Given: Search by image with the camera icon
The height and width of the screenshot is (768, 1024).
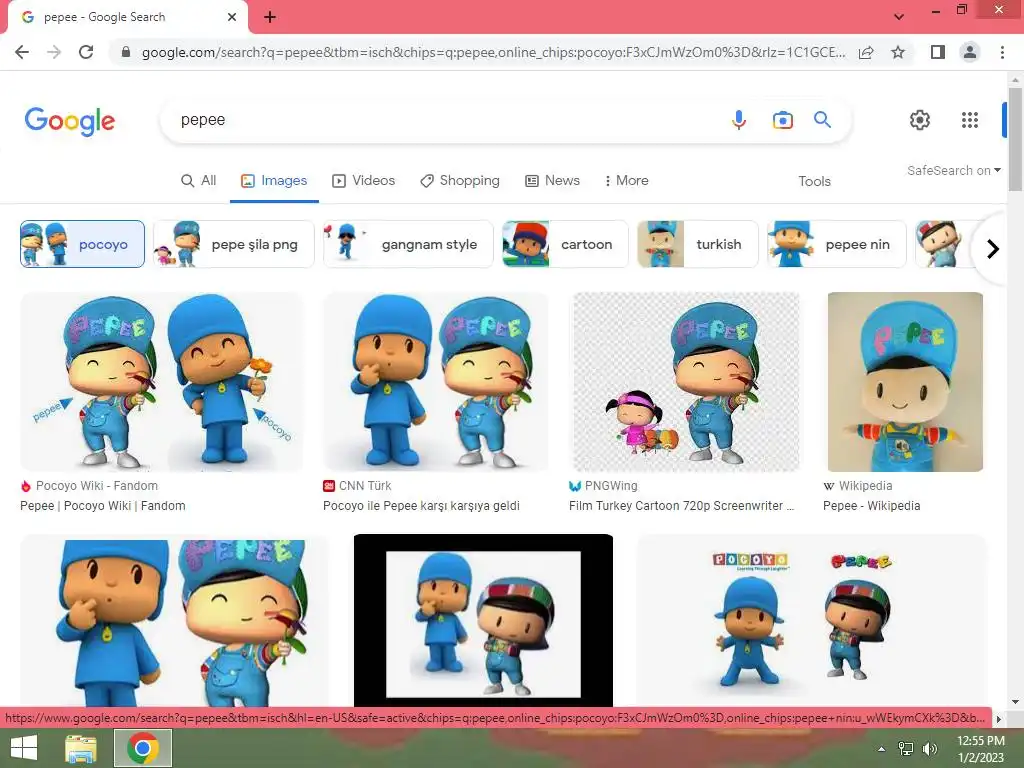Looking at the screenshot, I should tap(782, 120).
